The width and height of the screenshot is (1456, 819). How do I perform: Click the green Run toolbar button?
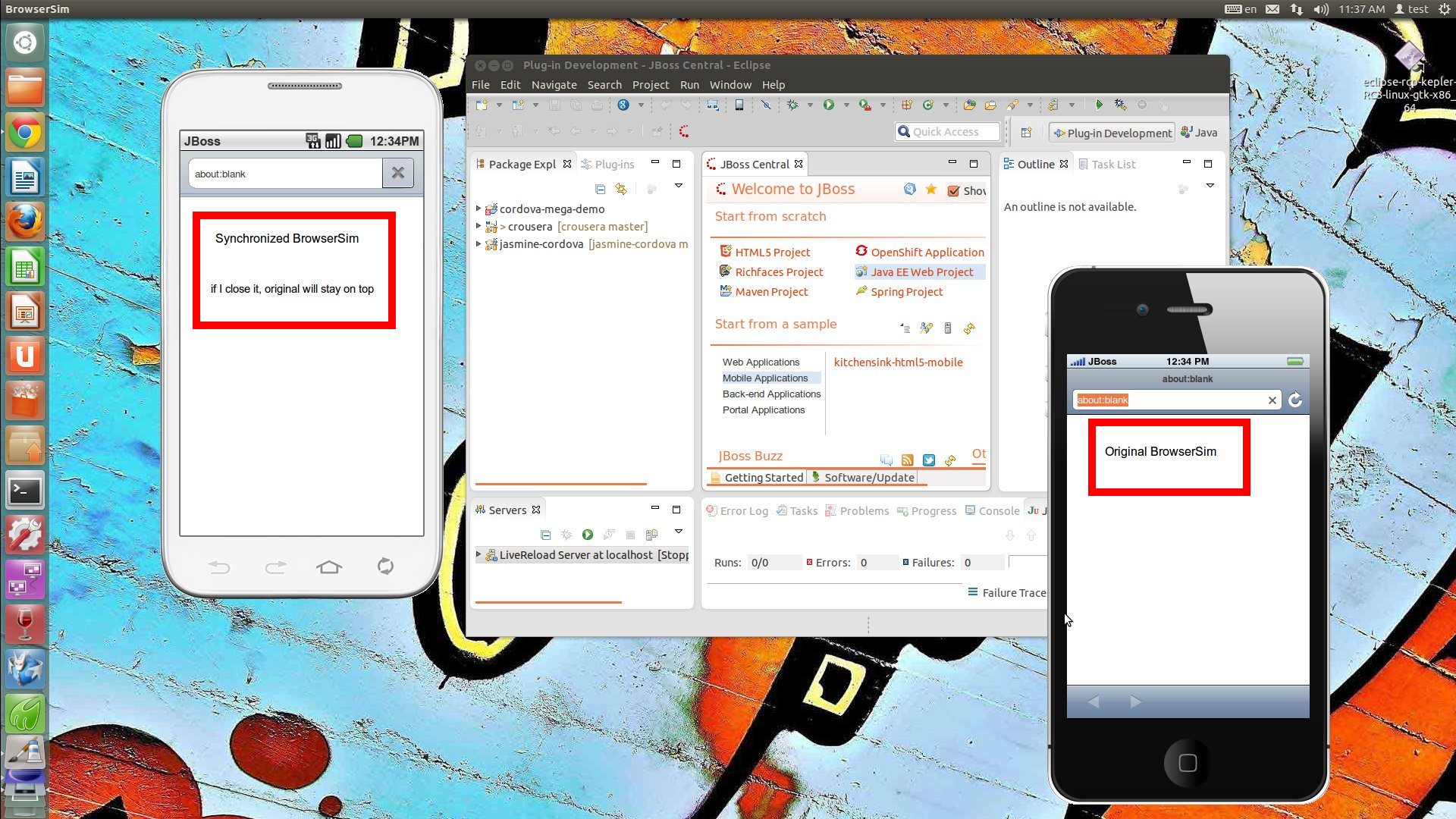coord(828,105)
